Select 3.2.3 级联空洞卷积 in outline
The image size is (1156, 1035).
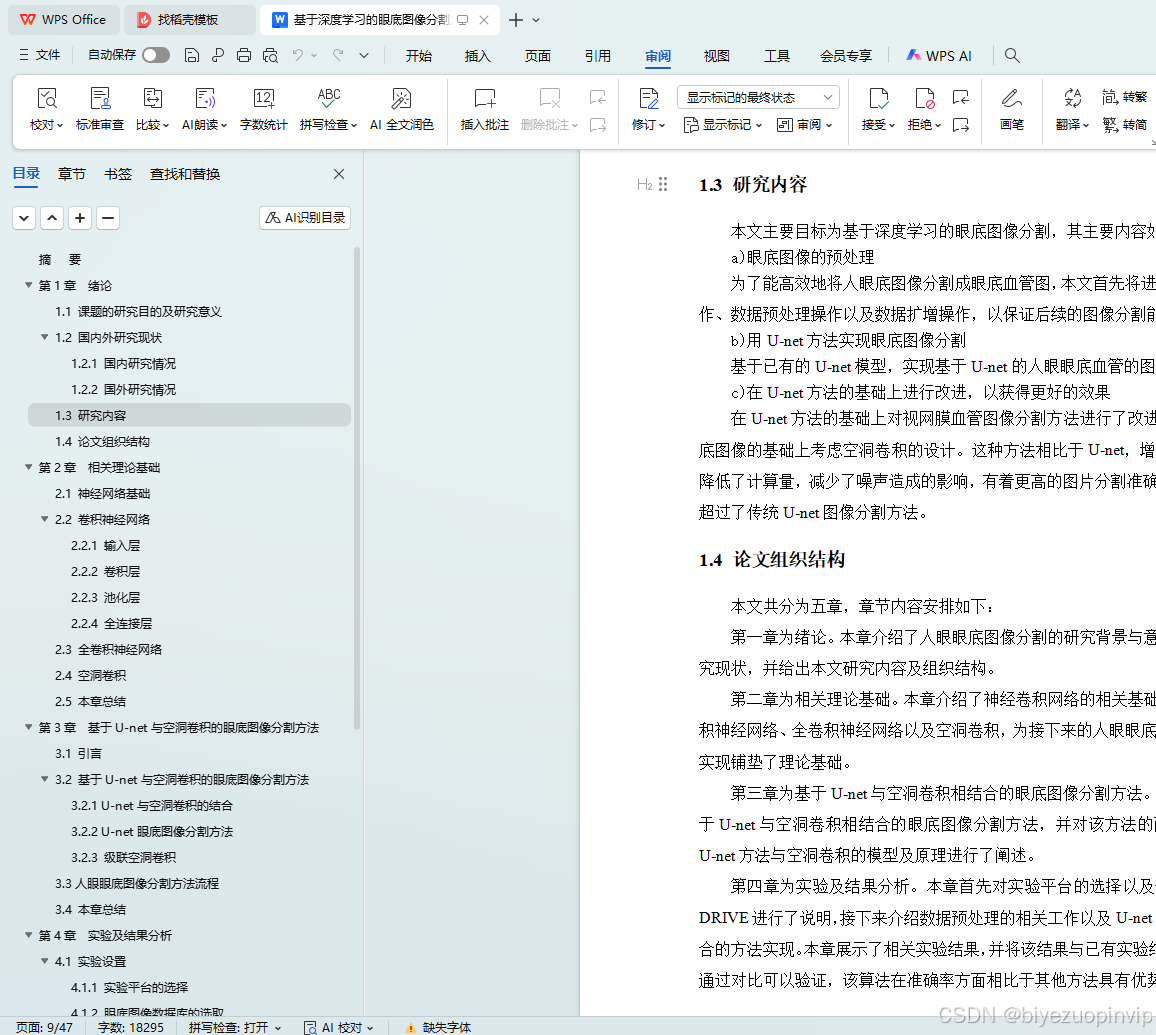[x=124, y=857]
